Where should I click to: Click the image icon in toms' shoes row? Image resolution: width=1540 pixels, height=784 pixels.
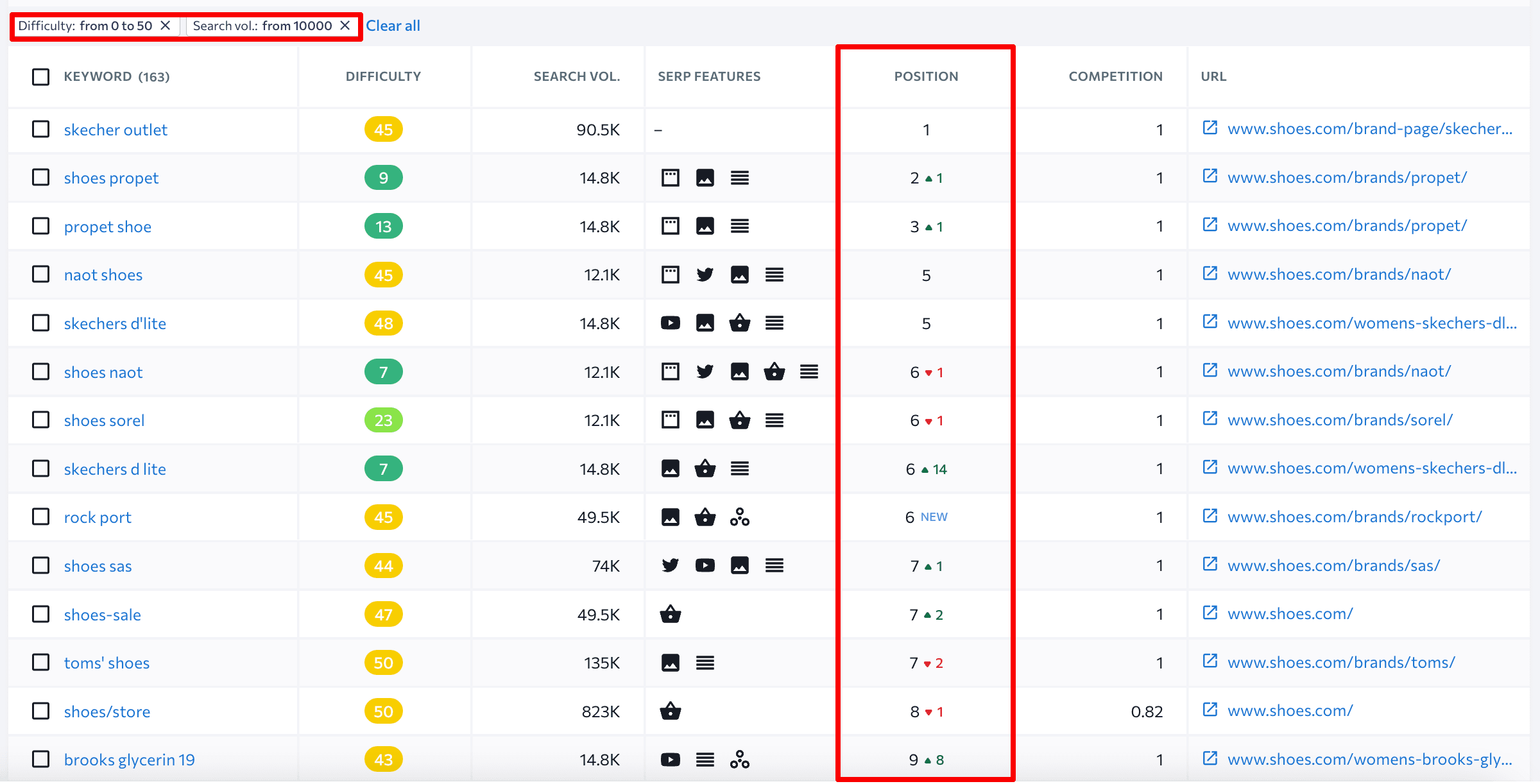point(671,662)
